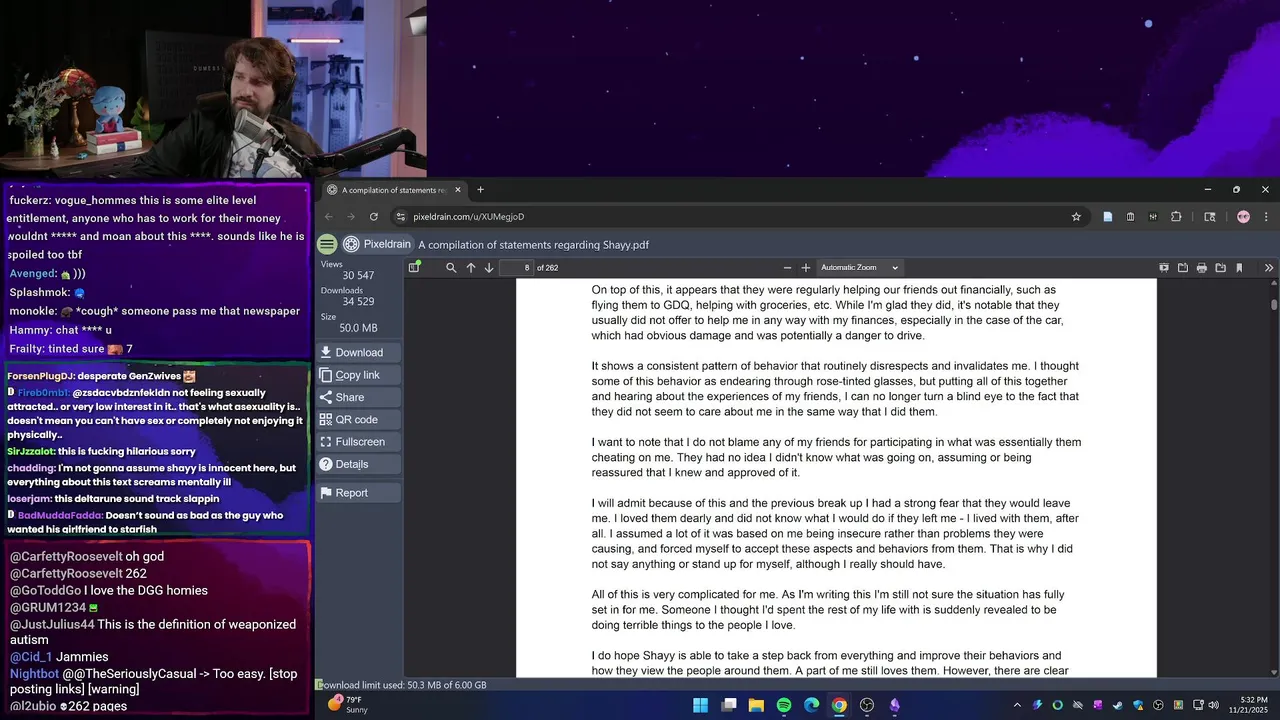Download the file from Pixeldrain
The width and height of the screenshot is (1280, 720).
pyautogui.click(x=358, y=352)
